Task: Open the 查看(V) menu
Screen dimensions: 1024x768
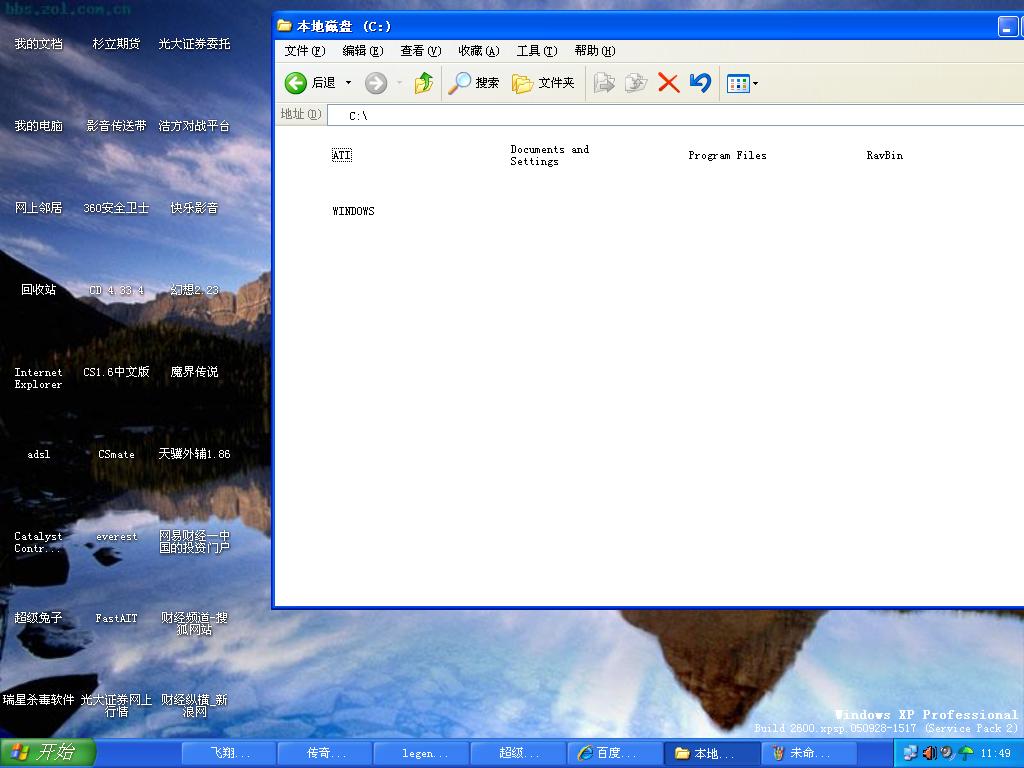Action: 421,51
